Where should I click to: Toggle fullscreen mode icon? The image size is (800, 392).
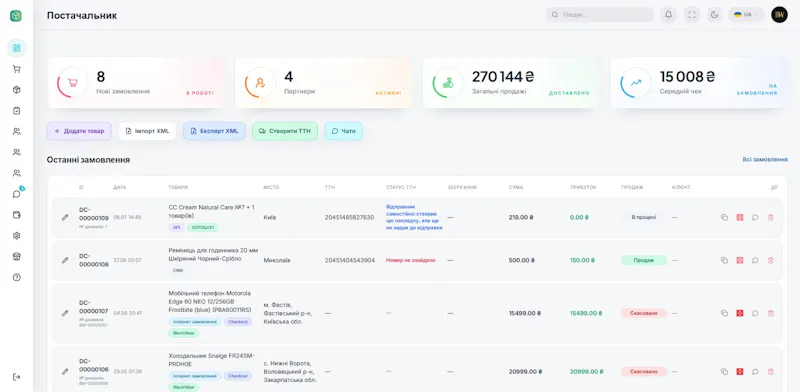[692, 15]
